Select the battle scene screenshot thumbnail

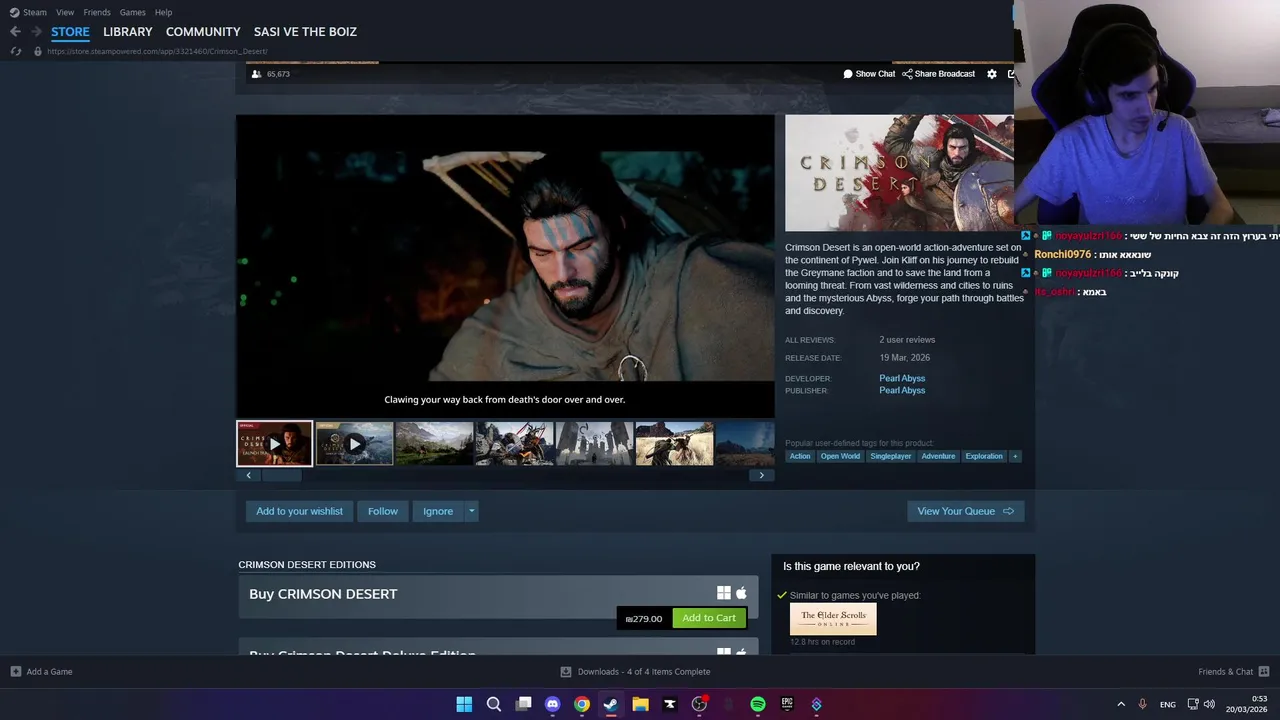click(514, 444)
